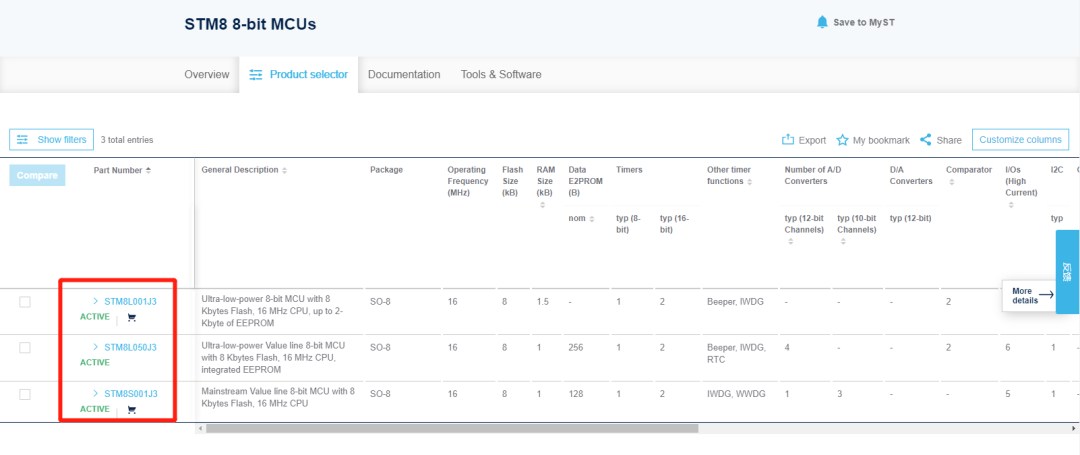This screenshot has height=455, width=1080.
Task: Click the Show filters sliders icon
Action: [x=23, y=139]
